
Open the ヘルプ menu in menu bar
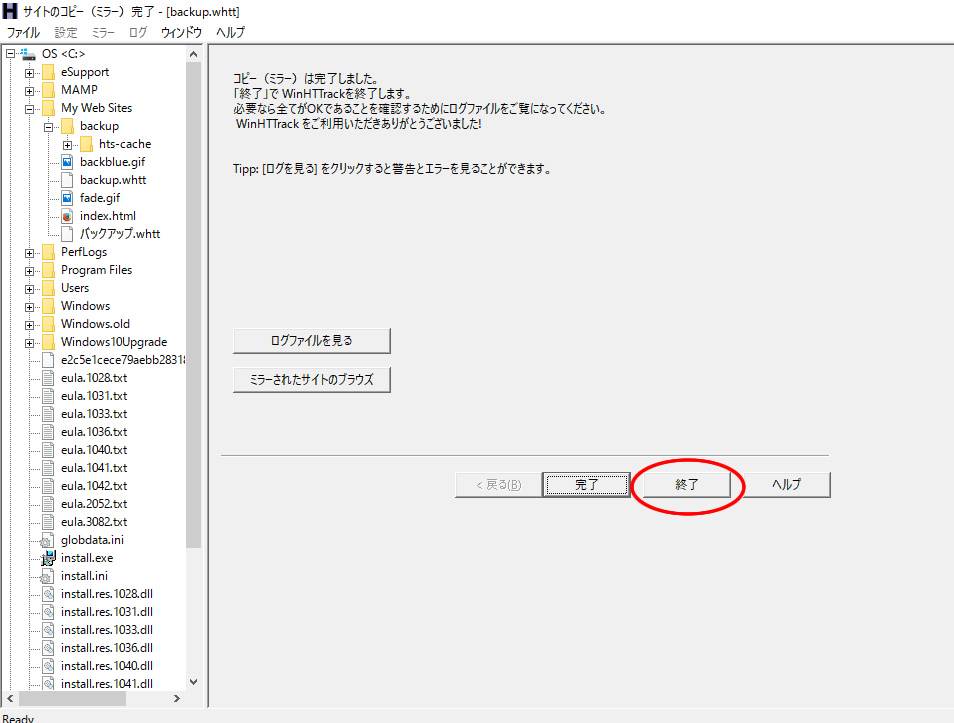click(x=230, y=32)
